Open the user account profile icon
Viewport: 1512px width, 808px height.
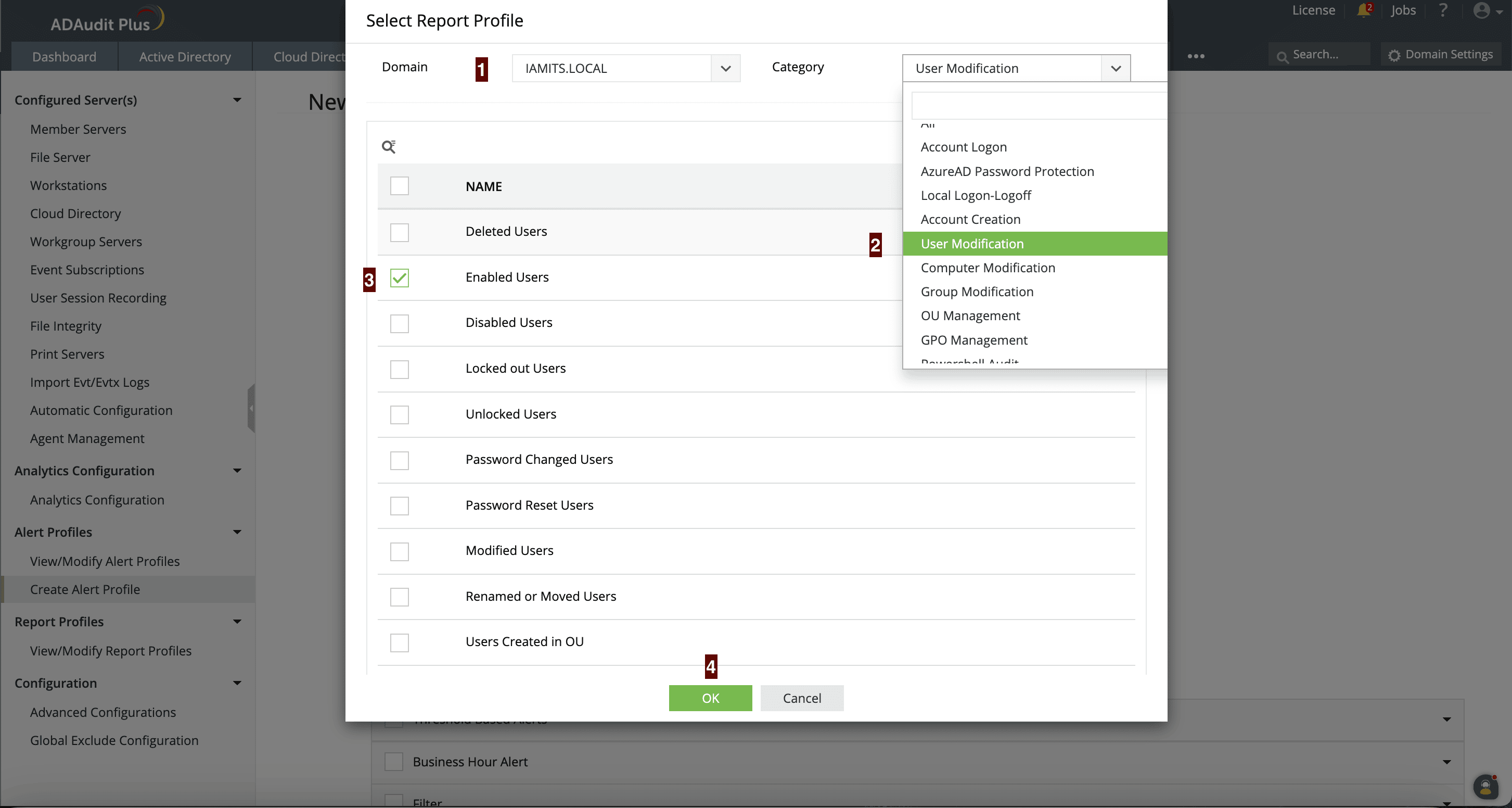click(x=1481, y=10)
